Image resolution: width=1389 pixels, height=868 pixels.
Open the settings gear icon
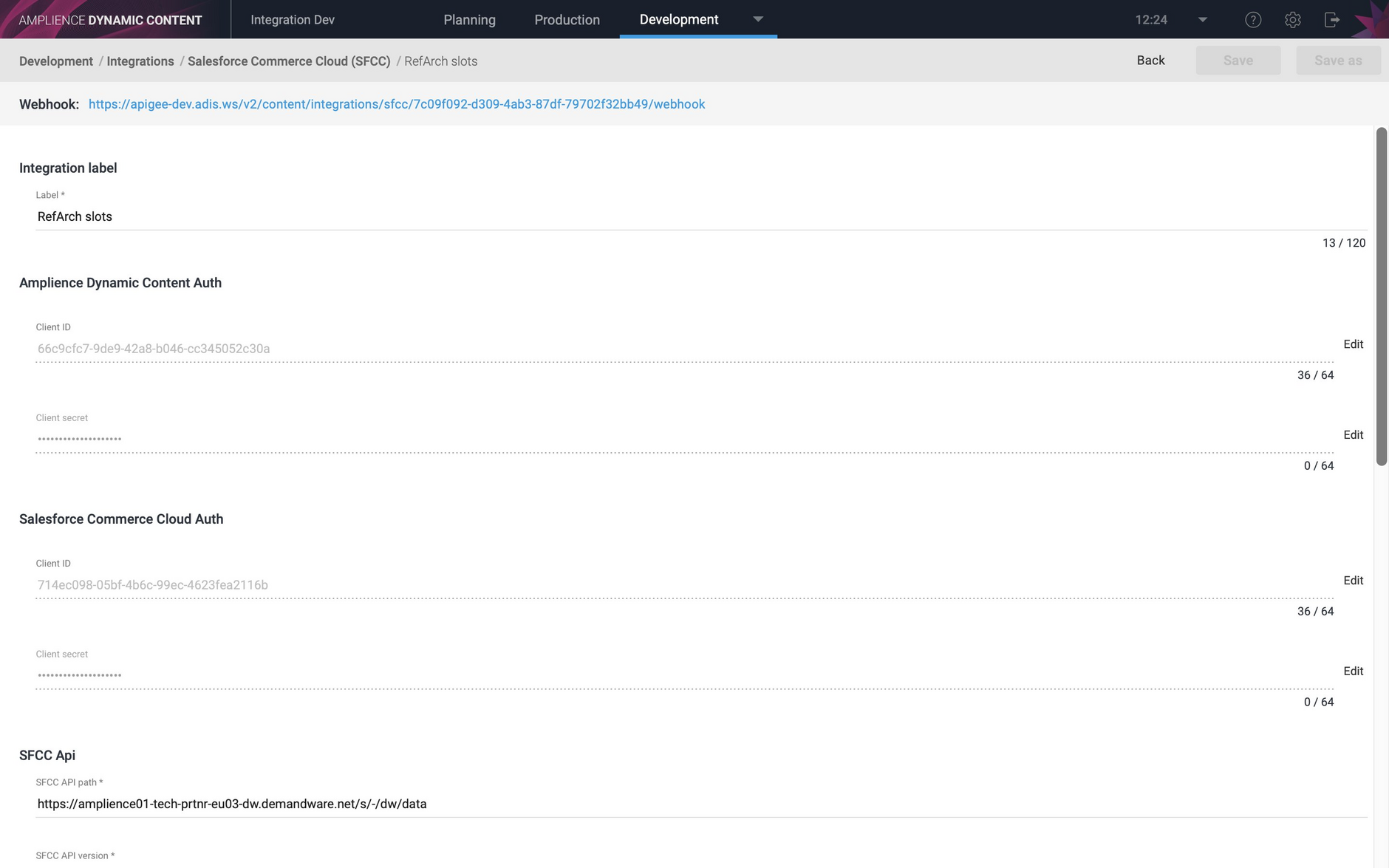tap(1292, 20)
